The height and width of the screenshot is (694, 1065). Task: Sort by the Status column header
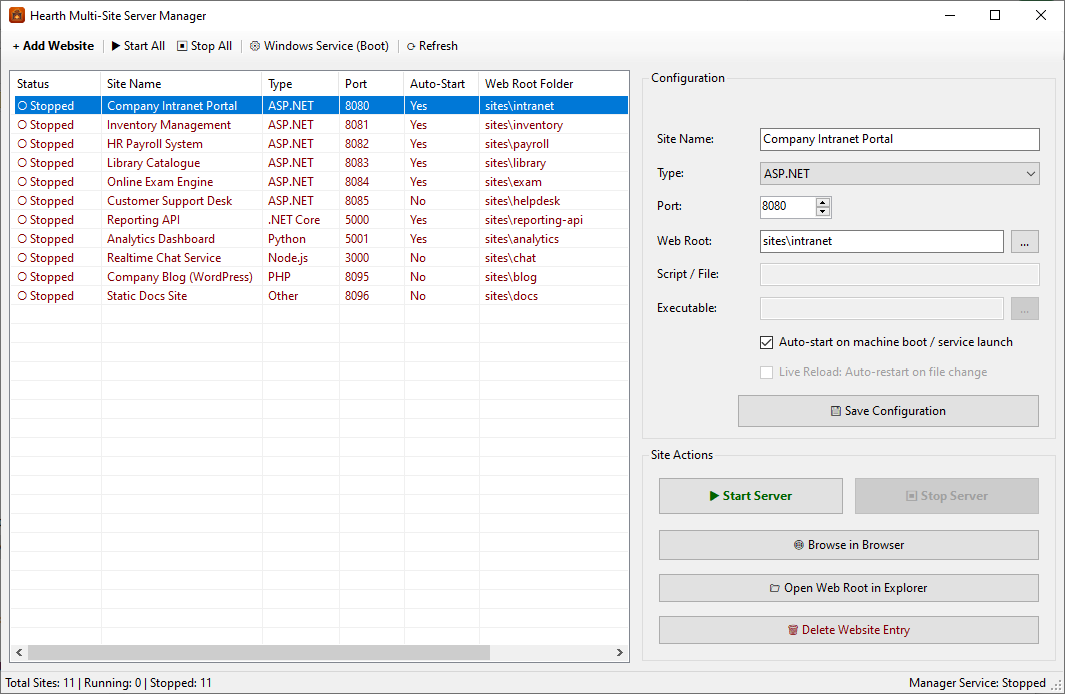[x=56, y=84]
